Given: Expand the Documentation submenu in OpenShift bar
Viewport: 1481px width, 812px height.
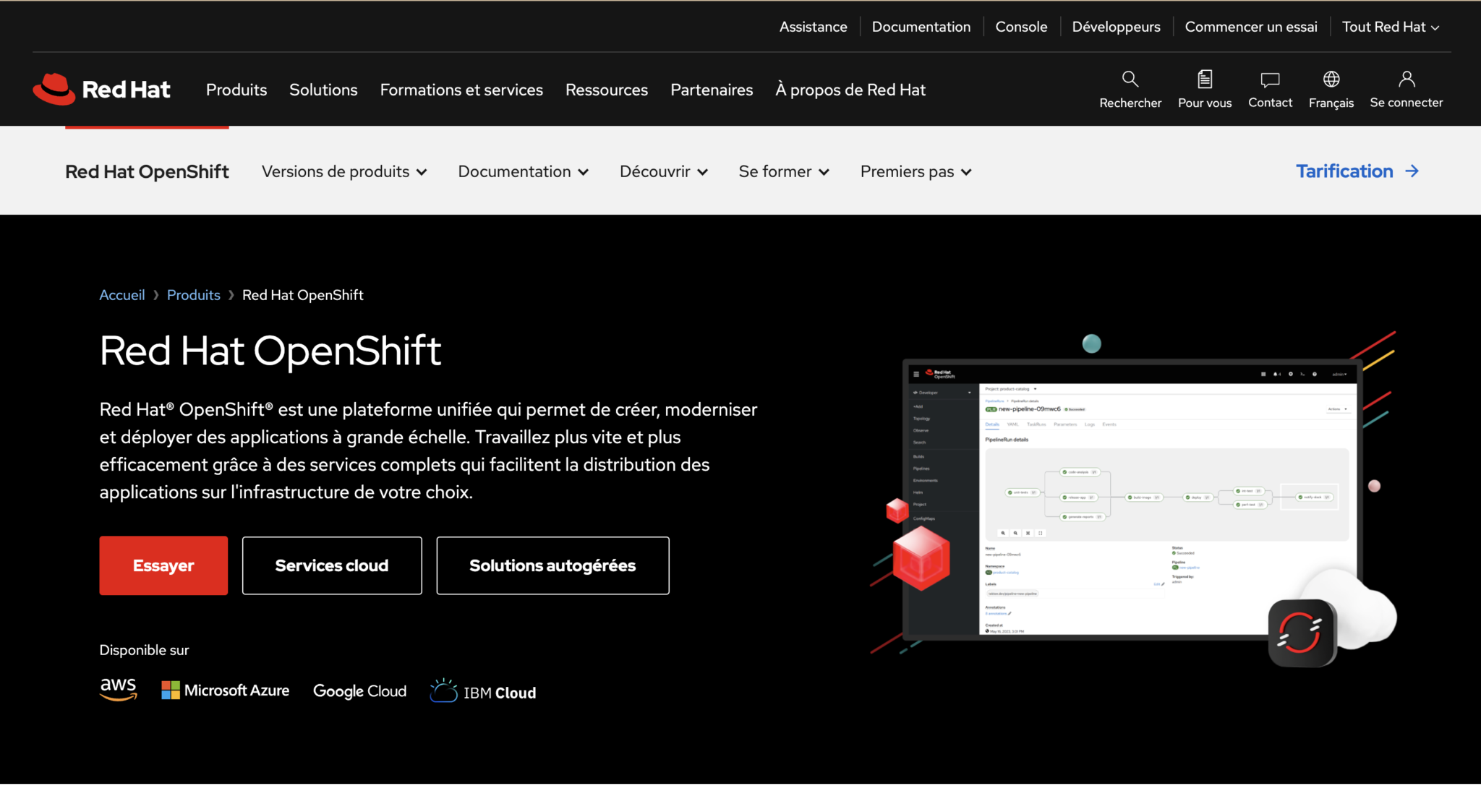Looking at the screenshot, I should pyautogui.click(x=524, y=171).
